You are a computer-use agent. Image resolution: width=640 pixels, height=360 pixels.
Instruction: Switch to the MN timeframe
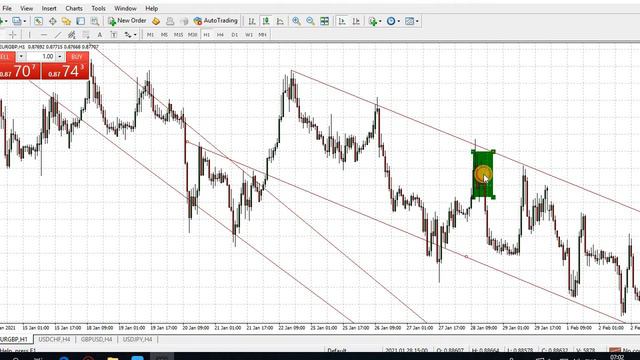pyautogui.click(x=262, y=35)
